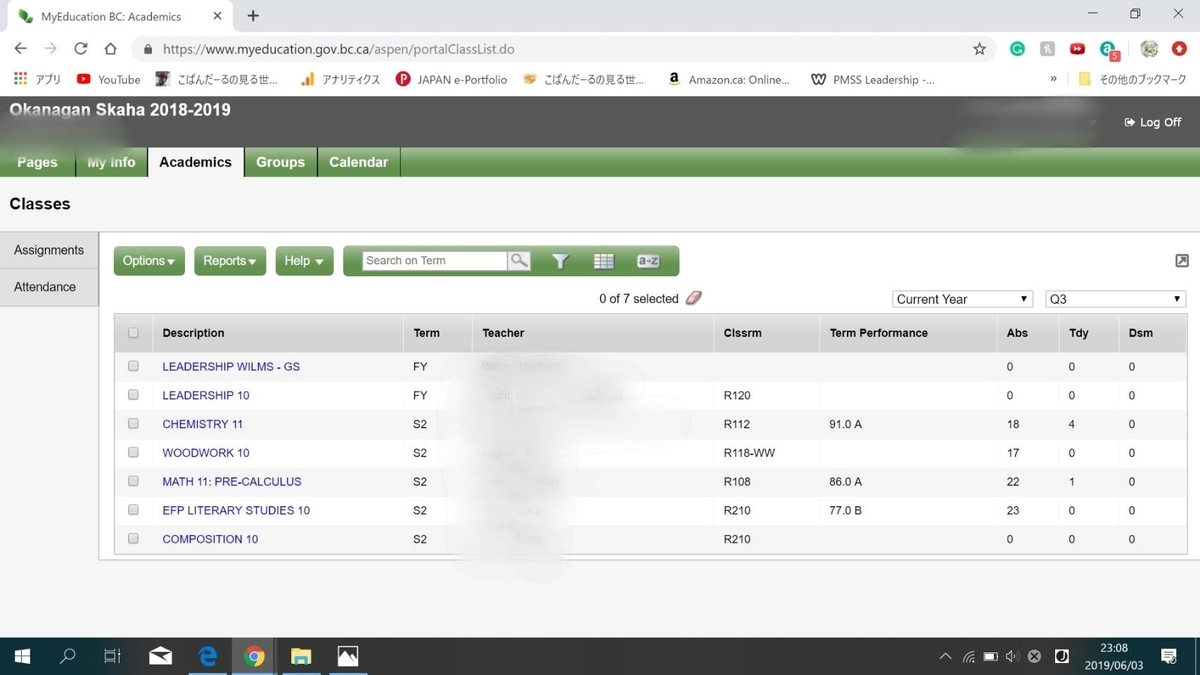Open the WOODWORK 10 class link
Screen dimensions: 1200x675
[x=206, y=453]
